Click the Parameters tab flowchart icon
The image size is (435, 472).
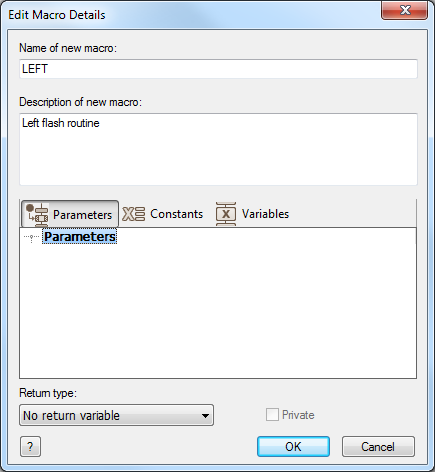37,214
